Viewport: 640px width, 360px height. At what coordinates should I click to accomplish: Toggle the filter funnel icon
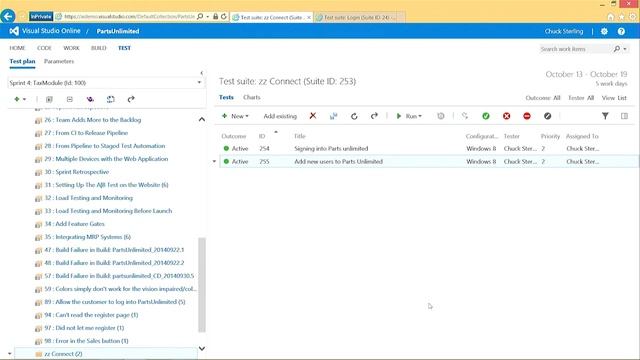605,116
